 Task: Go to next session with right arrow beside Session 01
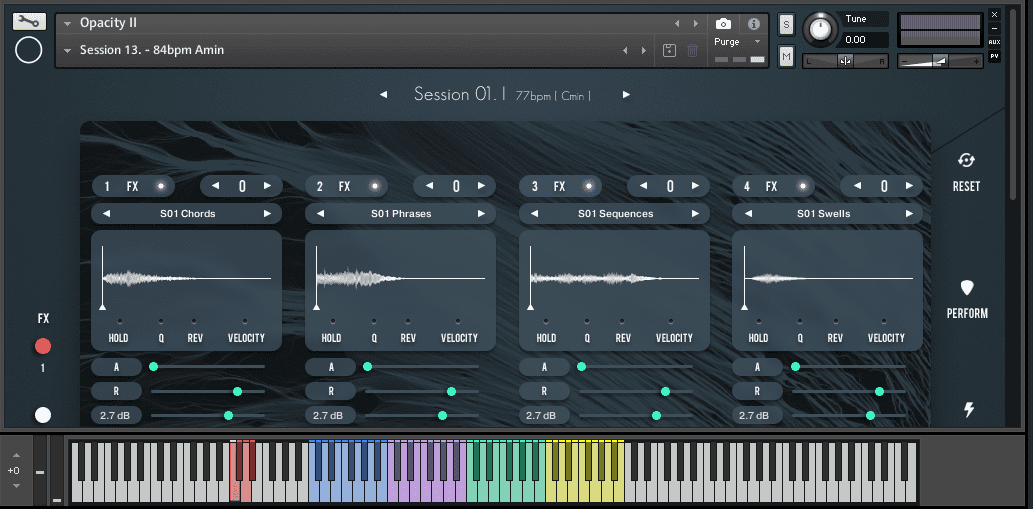(x=627, y=95)
